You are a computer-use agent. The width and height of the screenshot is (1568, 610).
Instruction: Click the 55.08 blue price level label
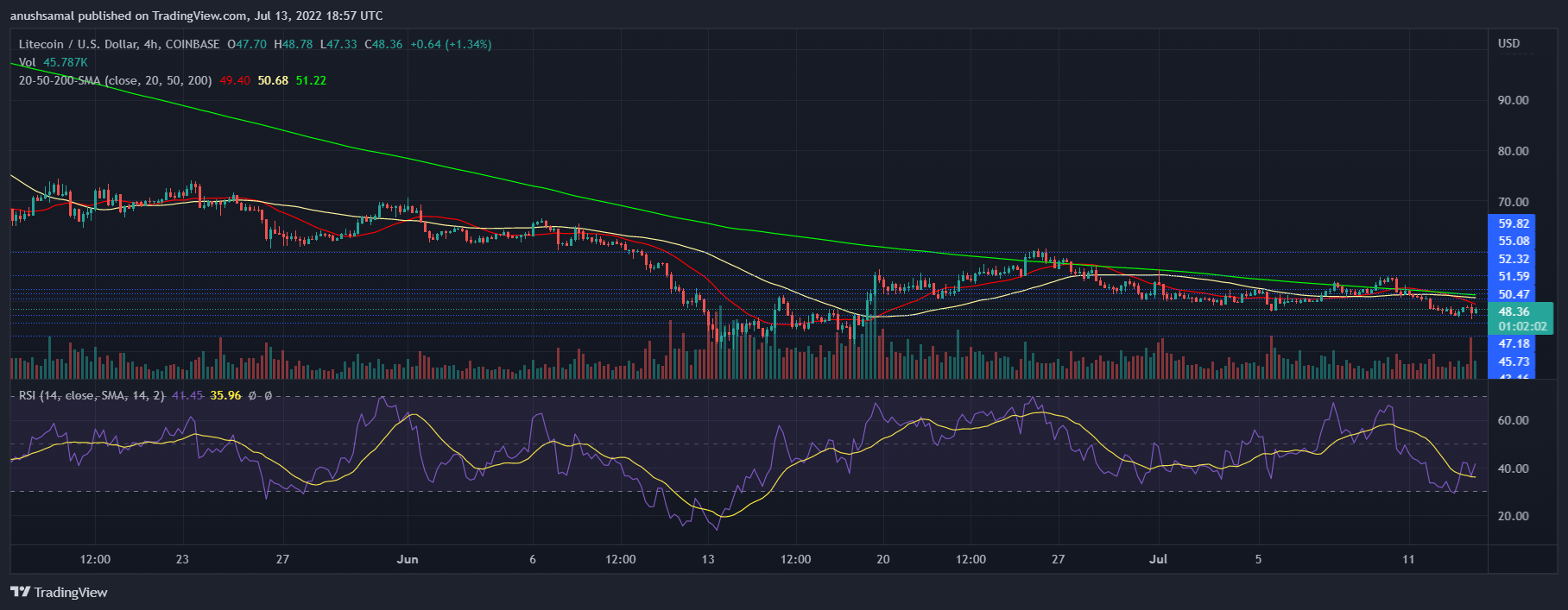[1514, 241]
